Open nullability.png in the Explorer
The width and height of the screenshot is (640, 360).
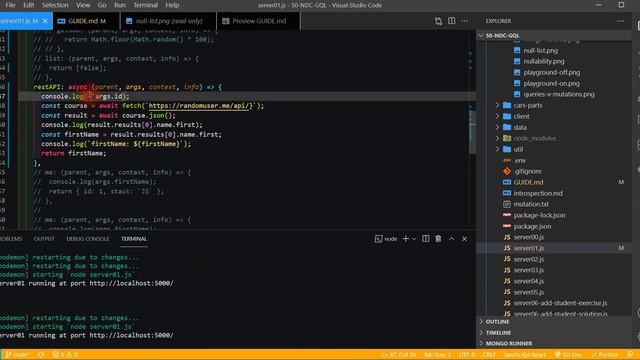(x=544, y=61)
